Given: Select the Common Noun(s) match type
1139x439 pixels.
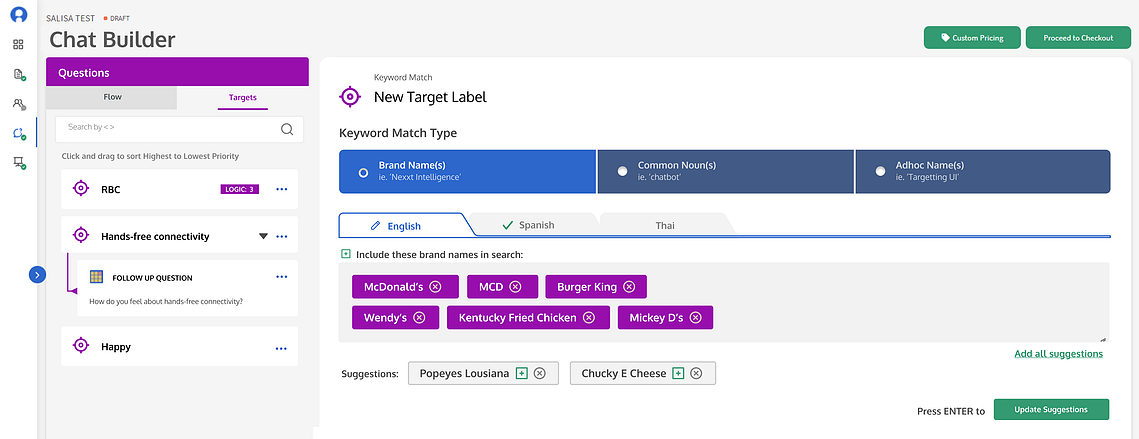Looking at the screenshot, I should 726,172.
